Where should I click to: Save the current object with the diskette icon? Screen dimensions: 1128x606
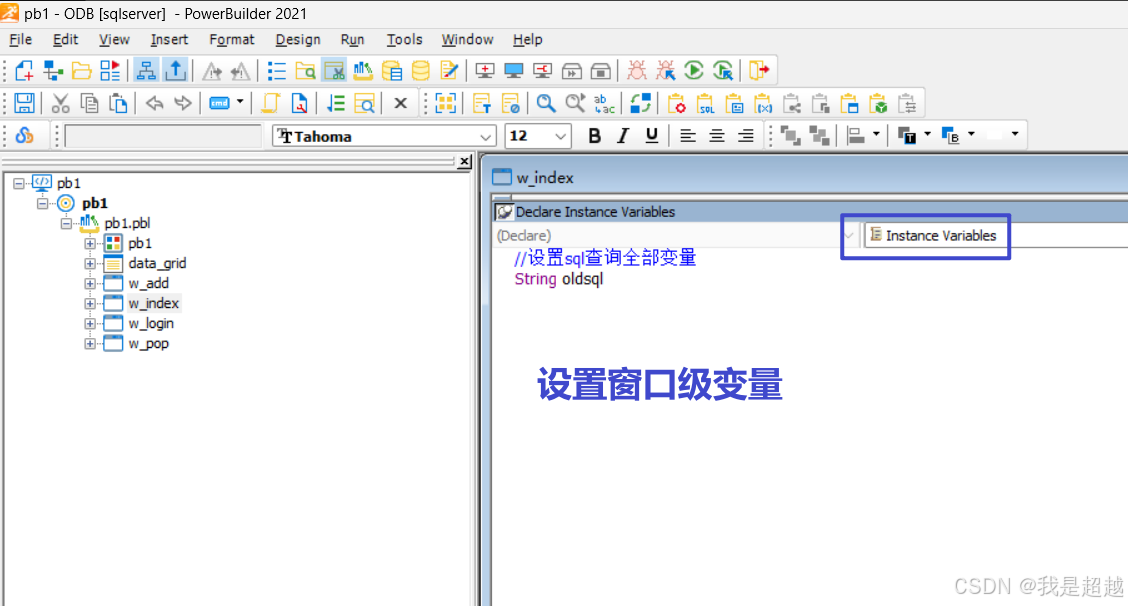pos(24,103)
